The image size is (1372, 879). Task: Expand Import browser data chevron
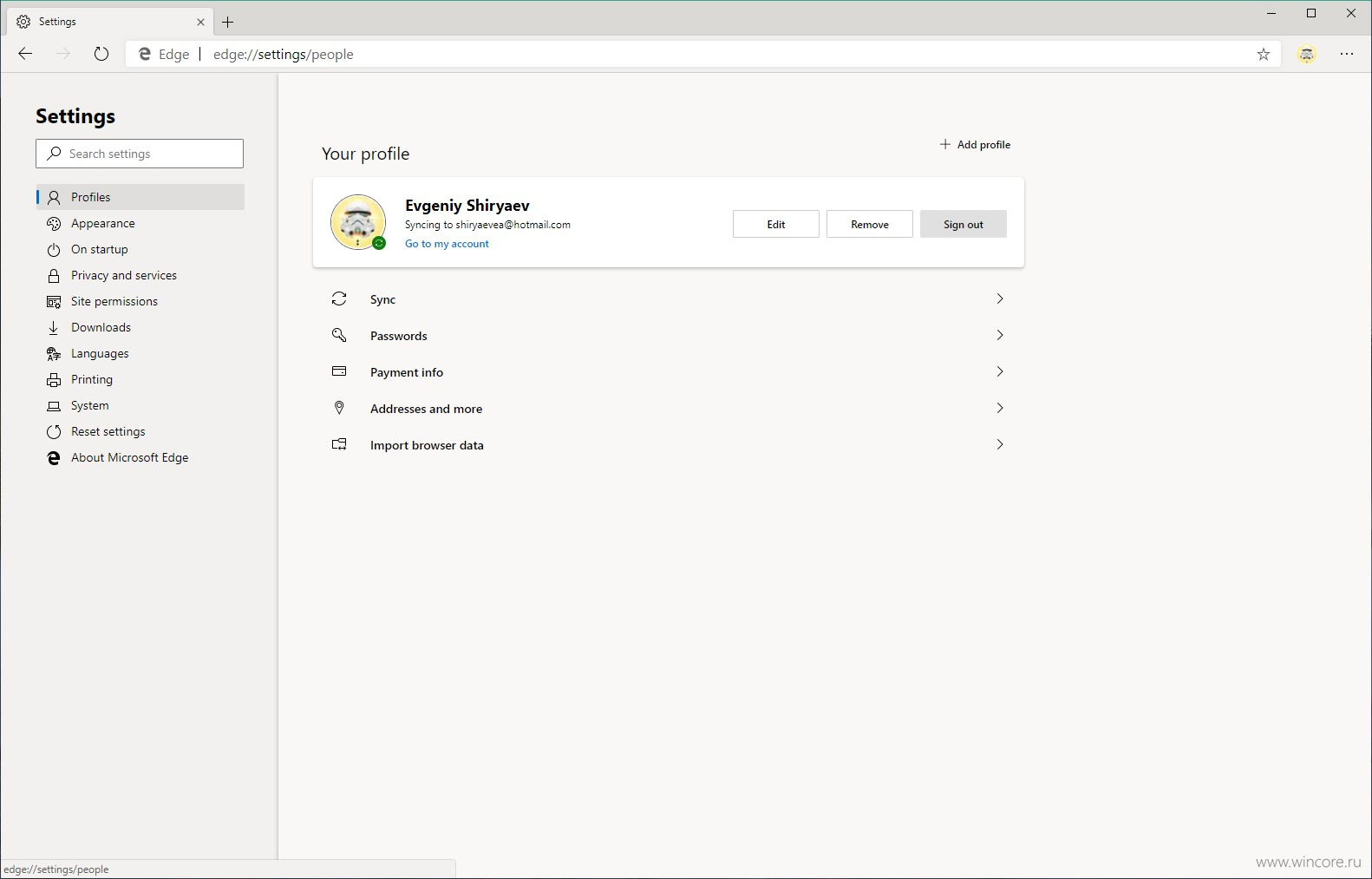[x=1000, y=444]
